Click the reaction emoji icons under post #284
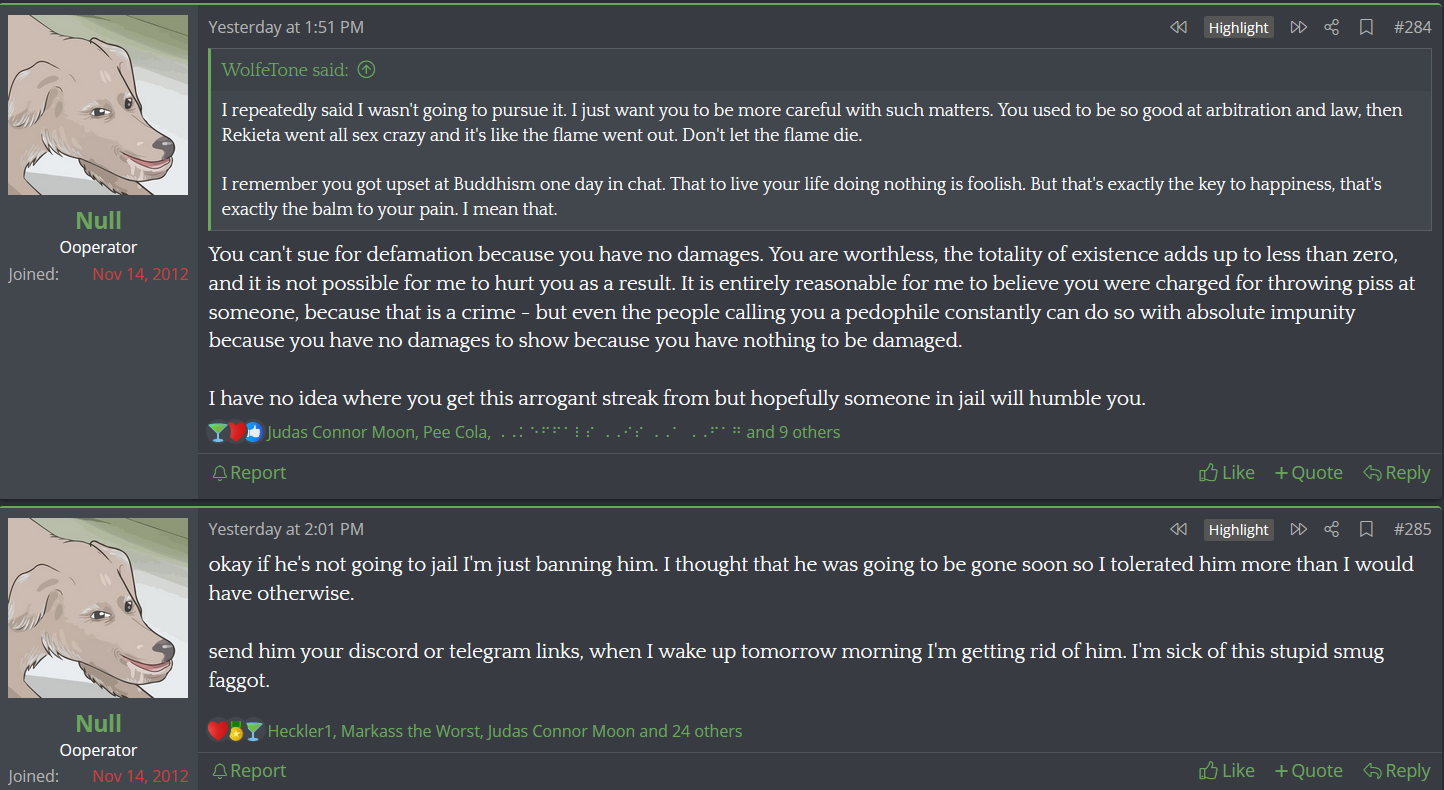Image resolution: width=1444 pixels, height=790 pixels. point(234,432)
